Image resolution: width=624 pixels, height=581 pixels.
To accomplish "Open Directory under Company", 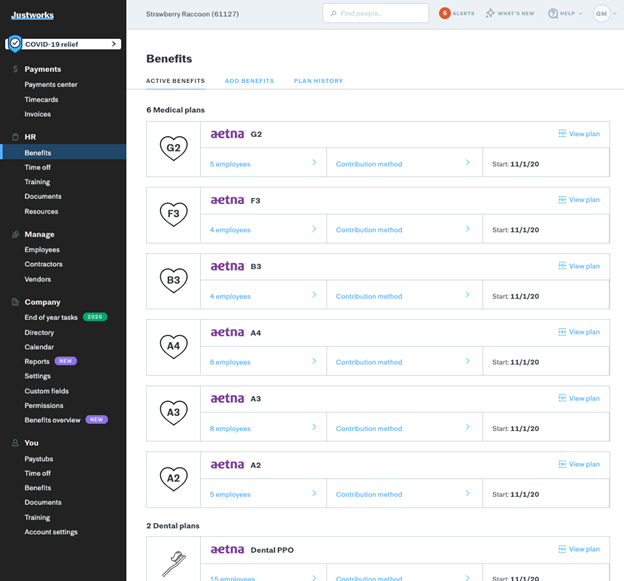I will (39, 332).
